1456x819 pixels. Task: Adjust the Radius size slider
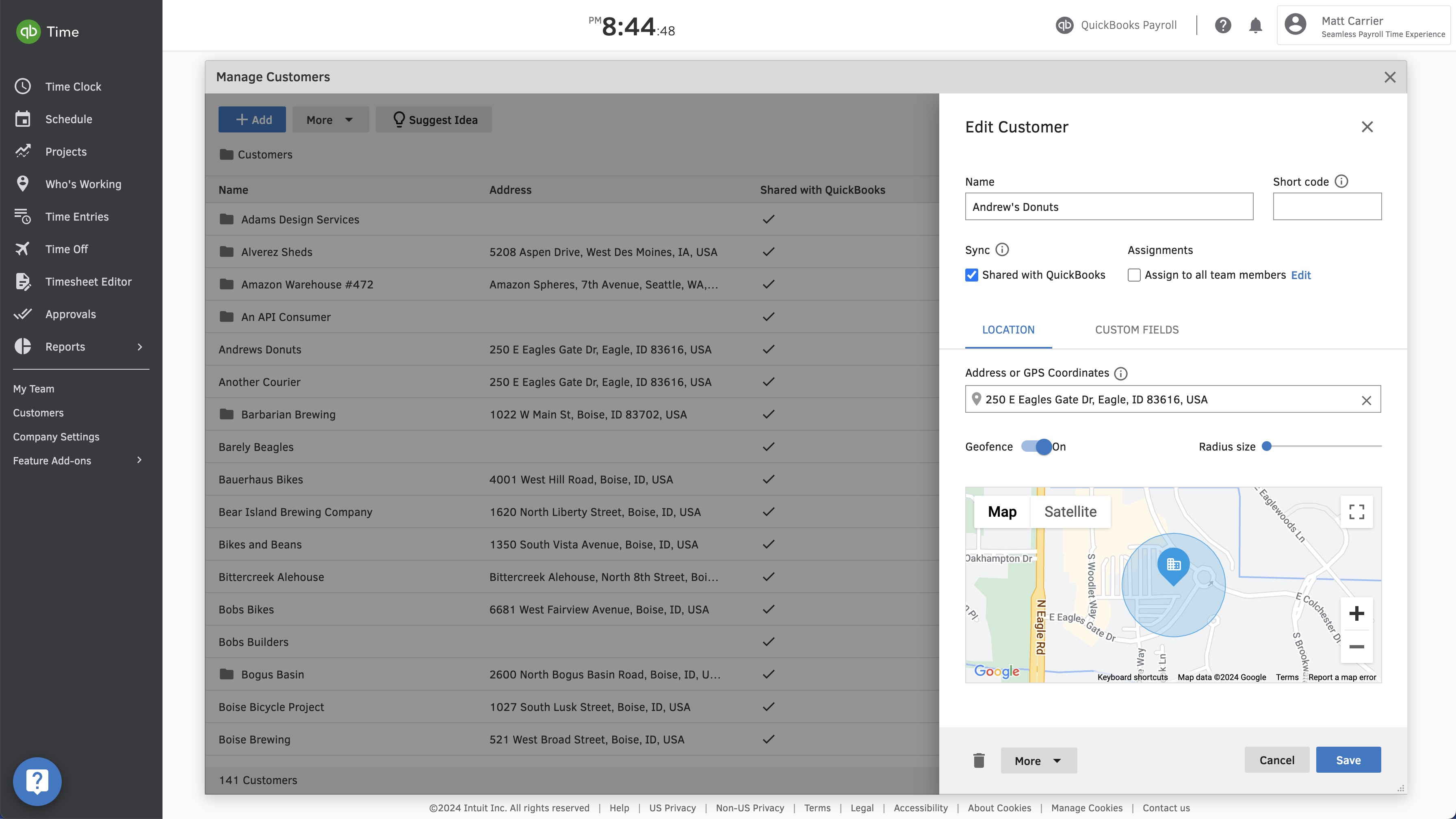[1267, 446]
